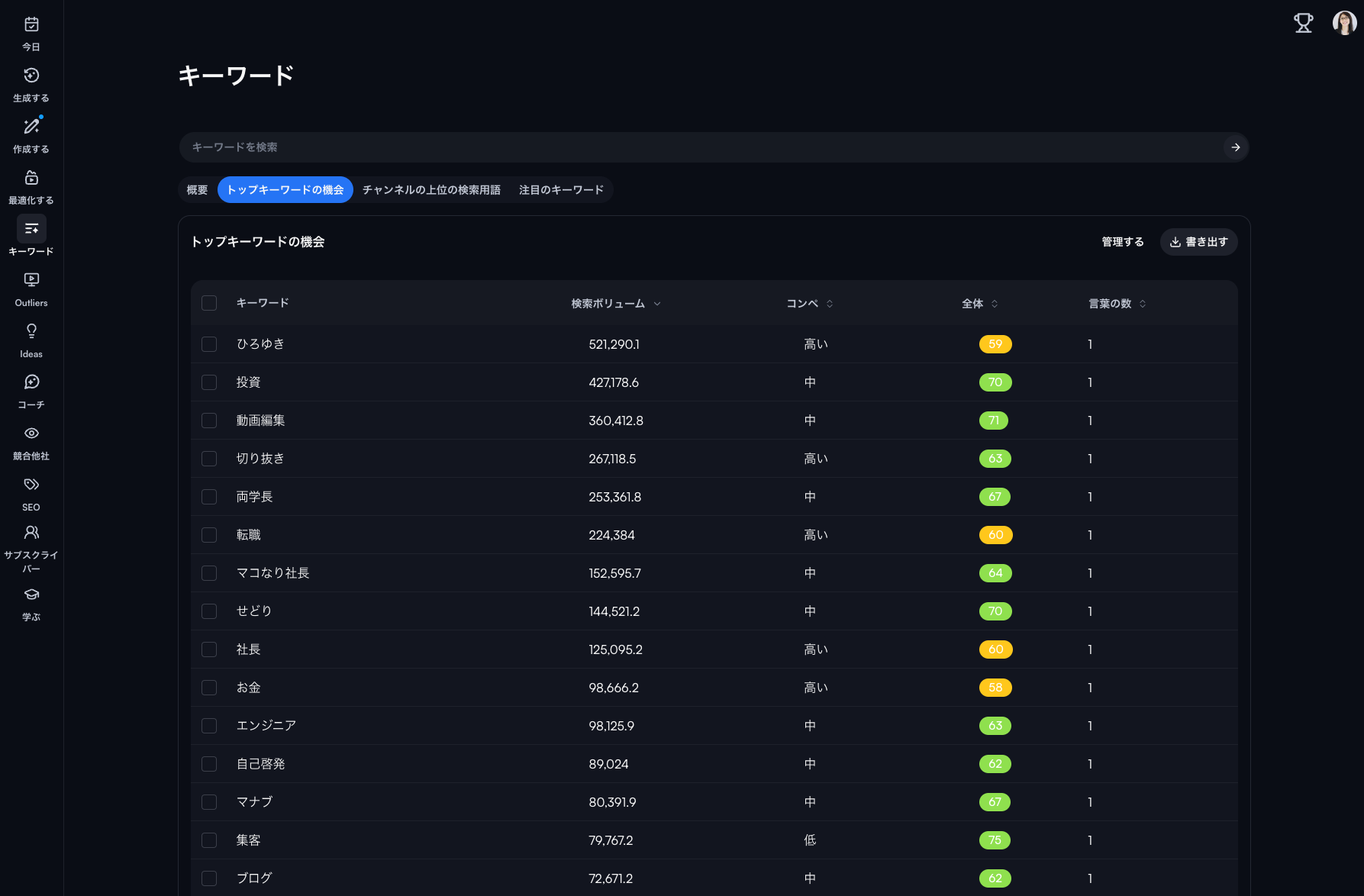Check the box for 動画編集 row

click(x=209, y=421)
